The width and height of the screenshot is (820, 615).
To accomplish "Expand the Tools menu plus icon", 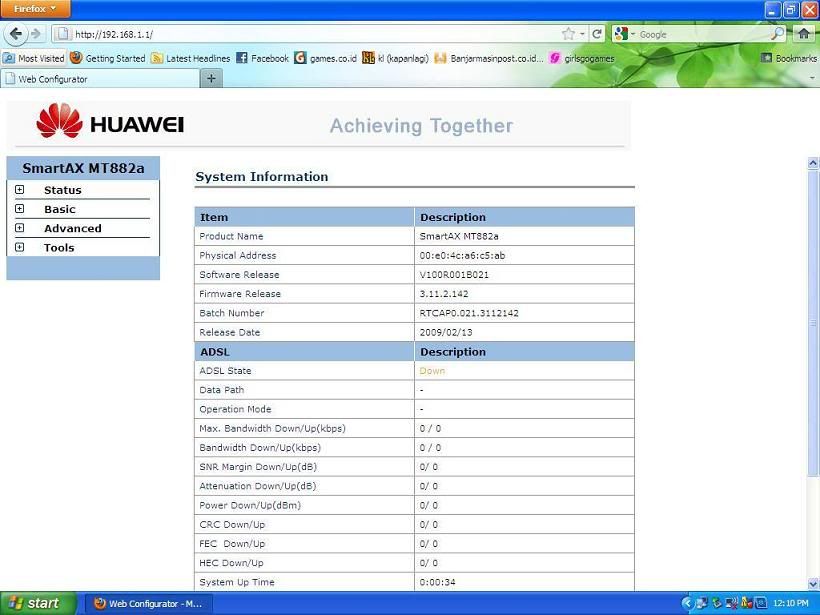I will 19,247.
